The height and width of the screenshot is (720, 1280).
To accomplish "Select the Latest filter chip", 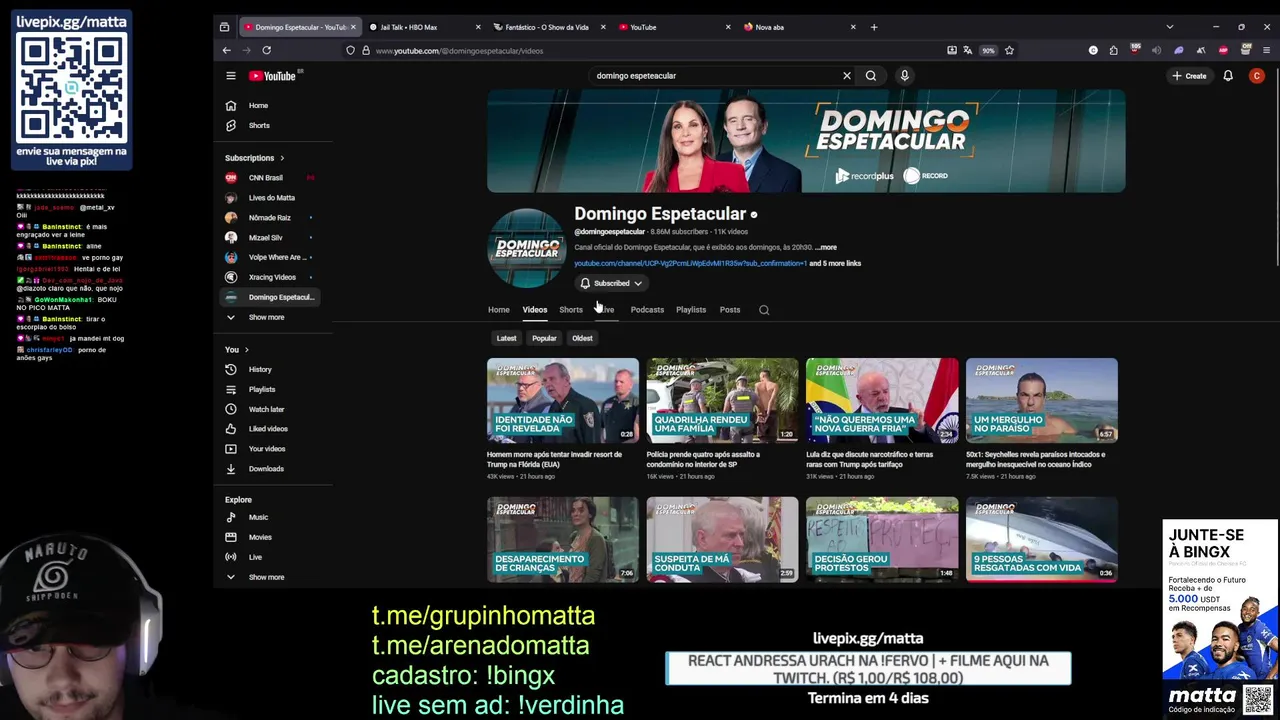I will coord(507,338).
